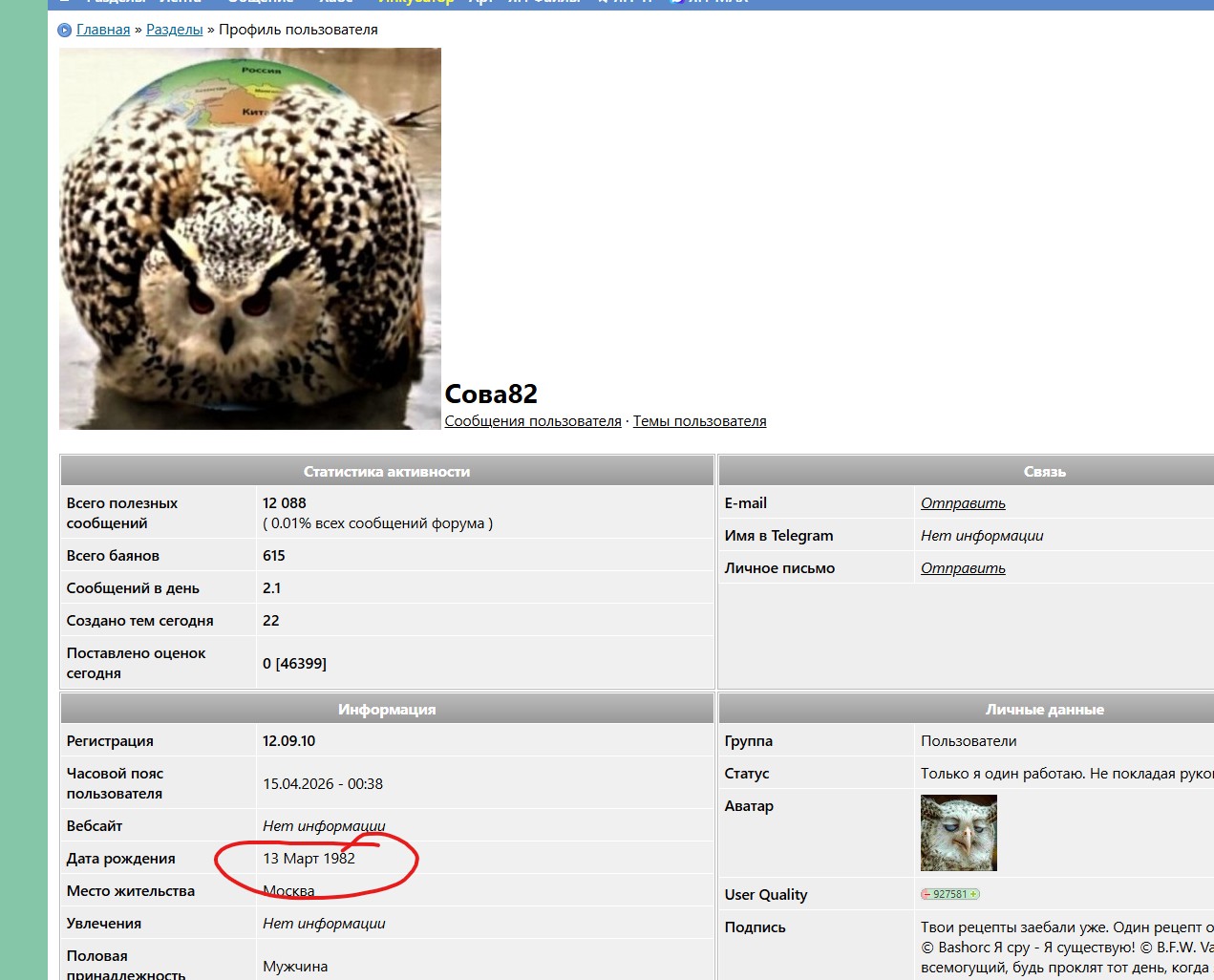Click the Аватар row label
Viewport: 1214px width, 980px height.
[750, 806]
